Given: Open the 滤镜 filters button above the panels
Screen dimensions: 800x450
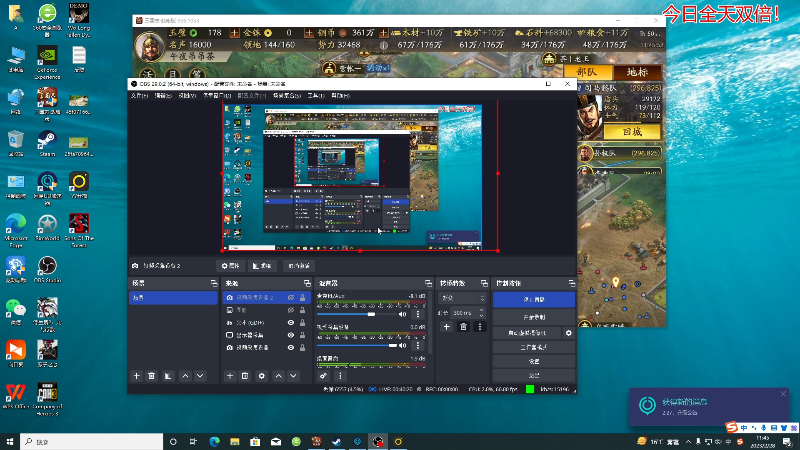Looking at the screenshot, I should [262, 266].
